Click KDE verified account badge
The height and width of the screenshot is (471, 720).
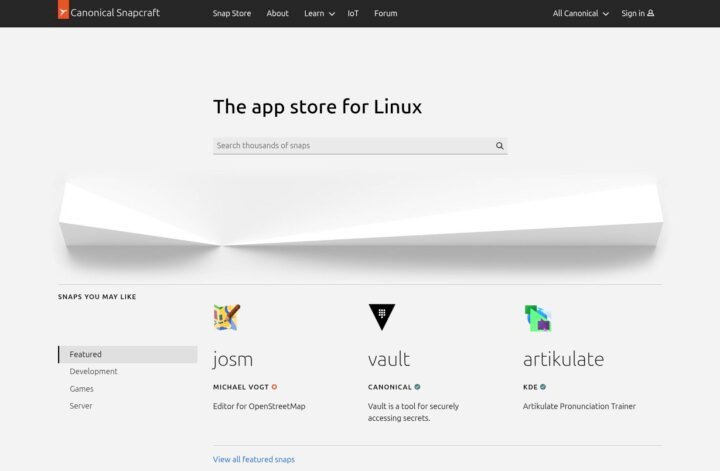(x=543, y=387)
